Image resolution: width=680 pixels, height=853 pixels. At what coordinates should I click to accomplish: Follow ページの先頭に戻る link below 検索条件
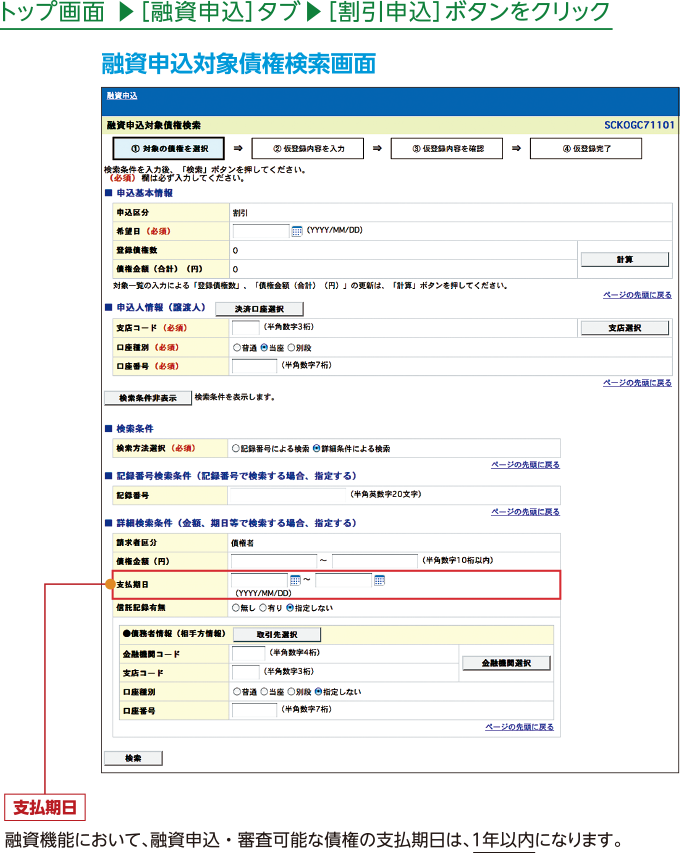point(526,465)
